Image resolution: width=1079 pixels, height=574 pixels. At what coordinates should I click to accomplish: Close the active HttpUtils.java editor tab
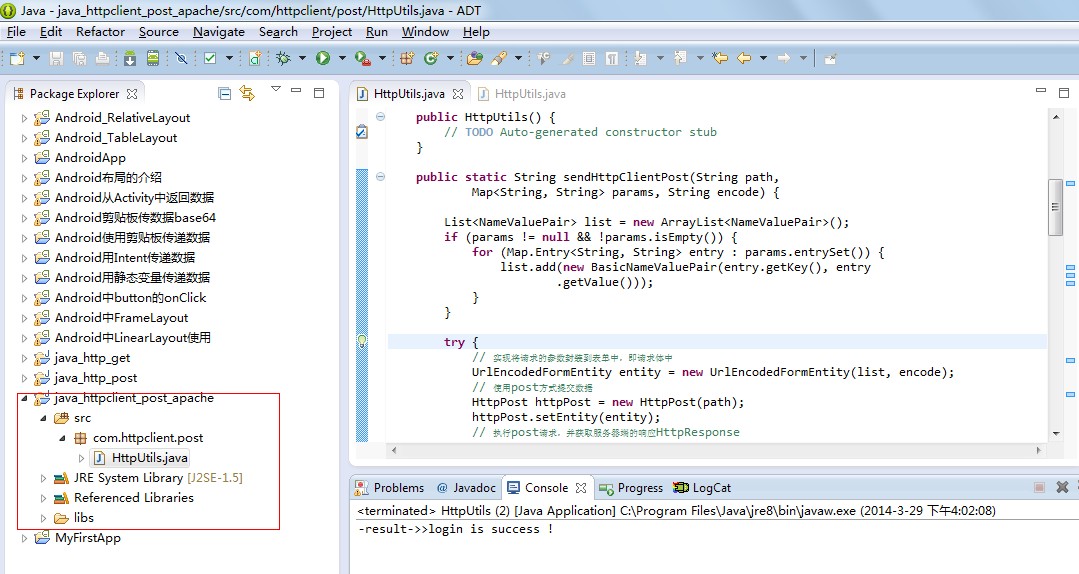pos(458,94)
